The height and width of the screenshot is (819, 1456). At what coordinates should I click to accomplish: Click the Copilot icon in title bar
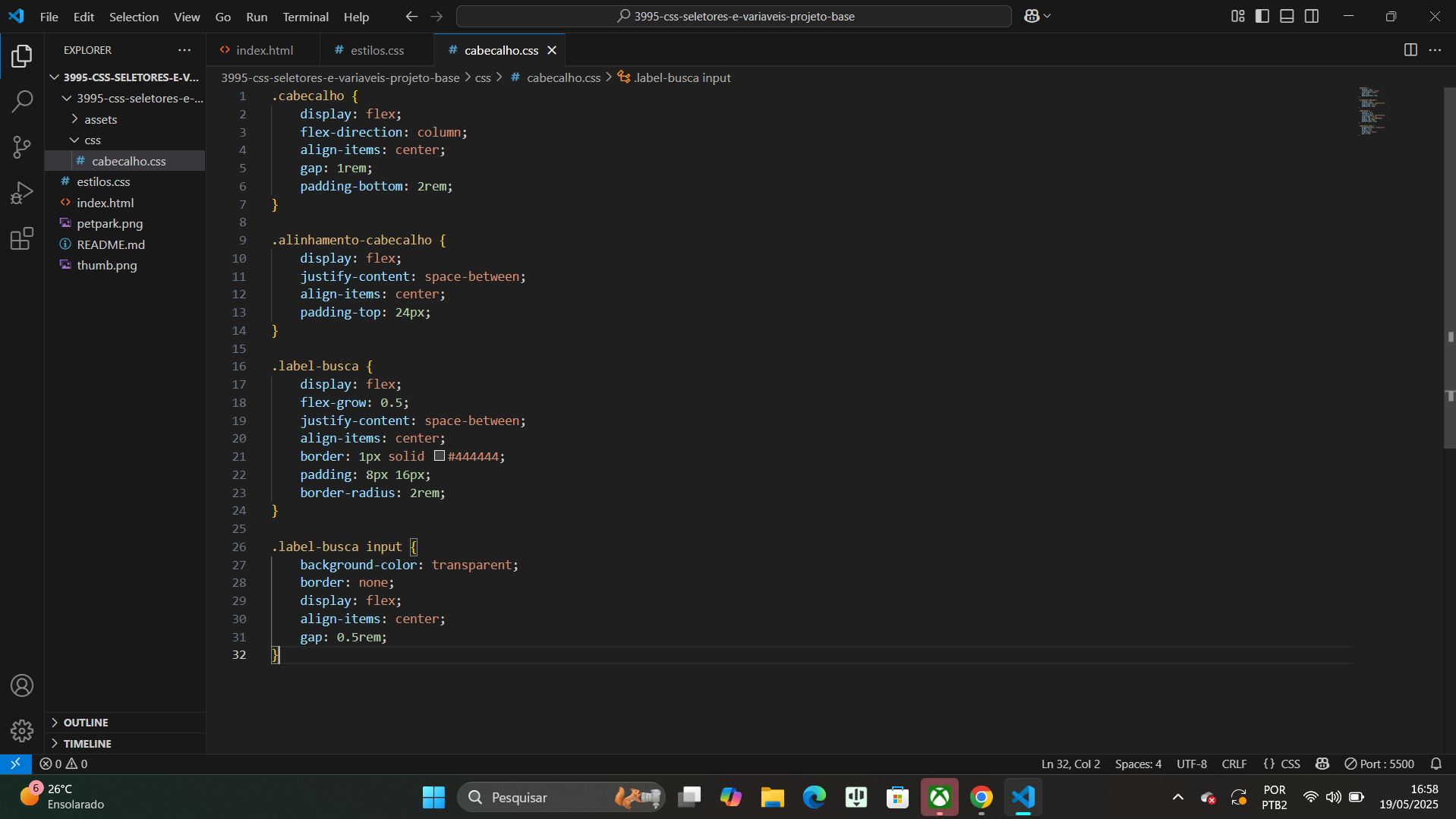pos(1032,16)
